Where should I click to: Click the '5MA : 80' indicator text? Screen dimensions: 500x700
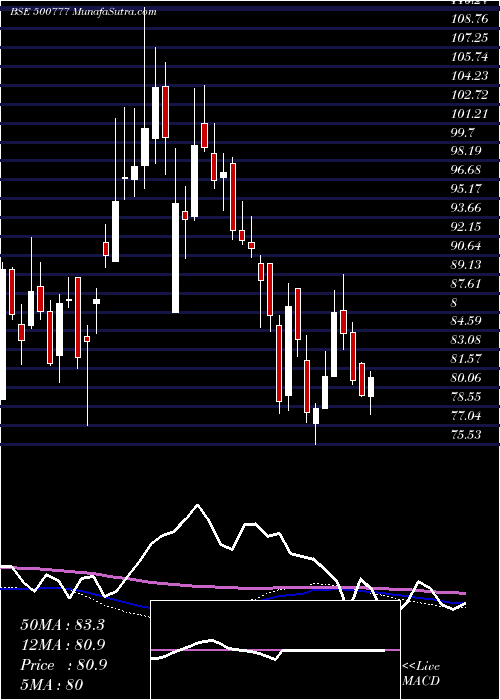52,684
